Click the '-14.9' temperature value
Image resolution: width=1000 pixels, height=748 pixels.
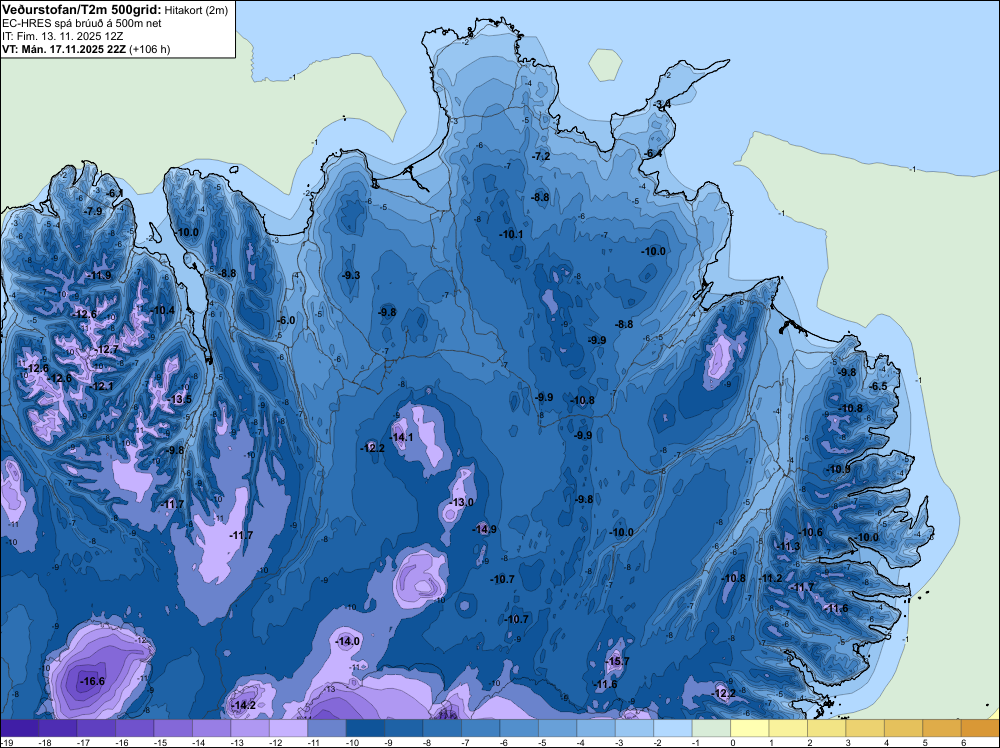pos(484,529)
